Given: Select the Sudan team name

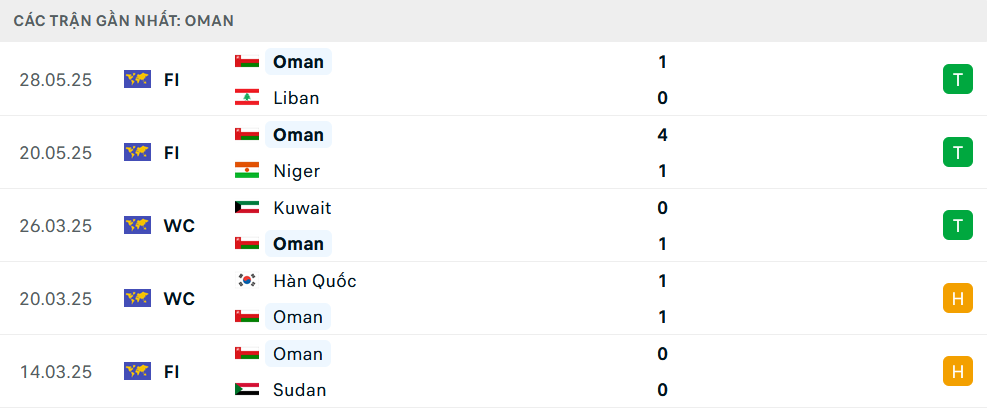Looking at the screenshot, I should pyautogui.click(x=300, y=390).
